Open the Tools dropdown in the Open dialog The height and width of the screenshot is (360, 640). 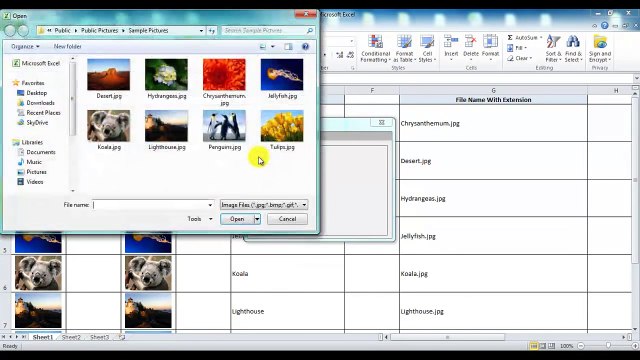pos(200,219)
